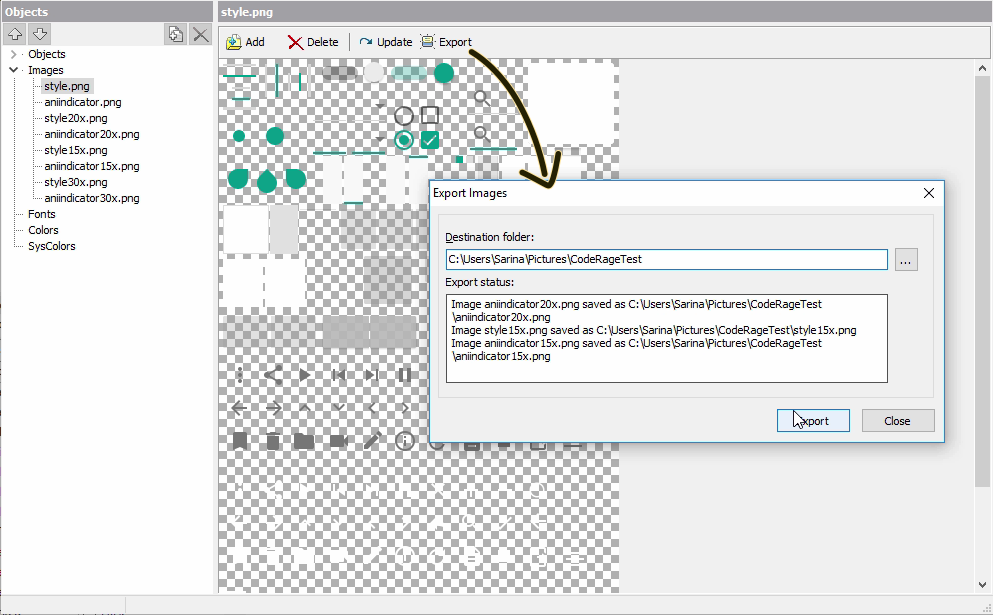The height and width of the screenshot is (615, 993).
Task: Click the large teal switch knob sprite
Action: coord(444,73)
